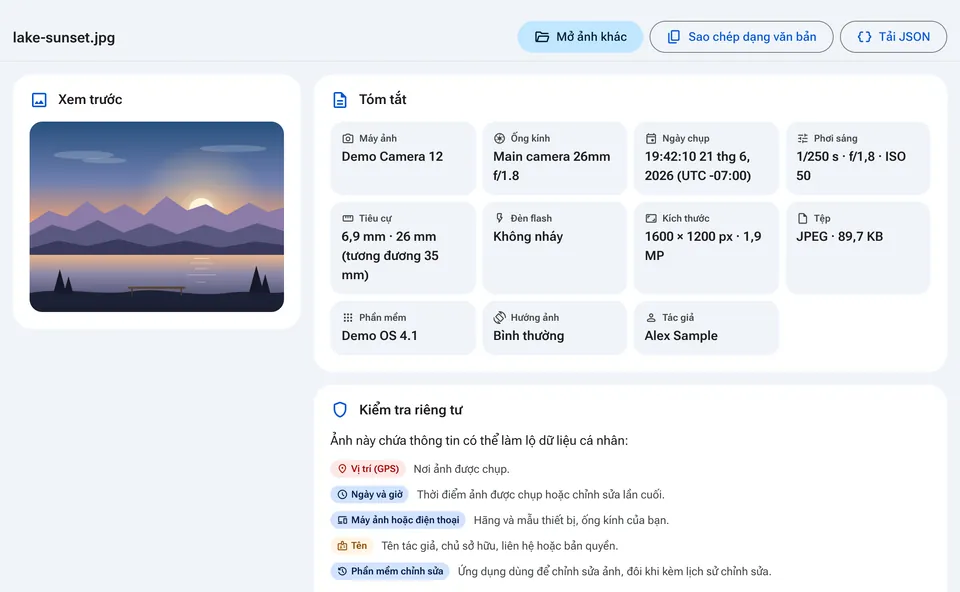Screen dimensions: 960x592
Task: Click the Ống kính lens icon
Action: pyautogui.click(x=500, y=138)
